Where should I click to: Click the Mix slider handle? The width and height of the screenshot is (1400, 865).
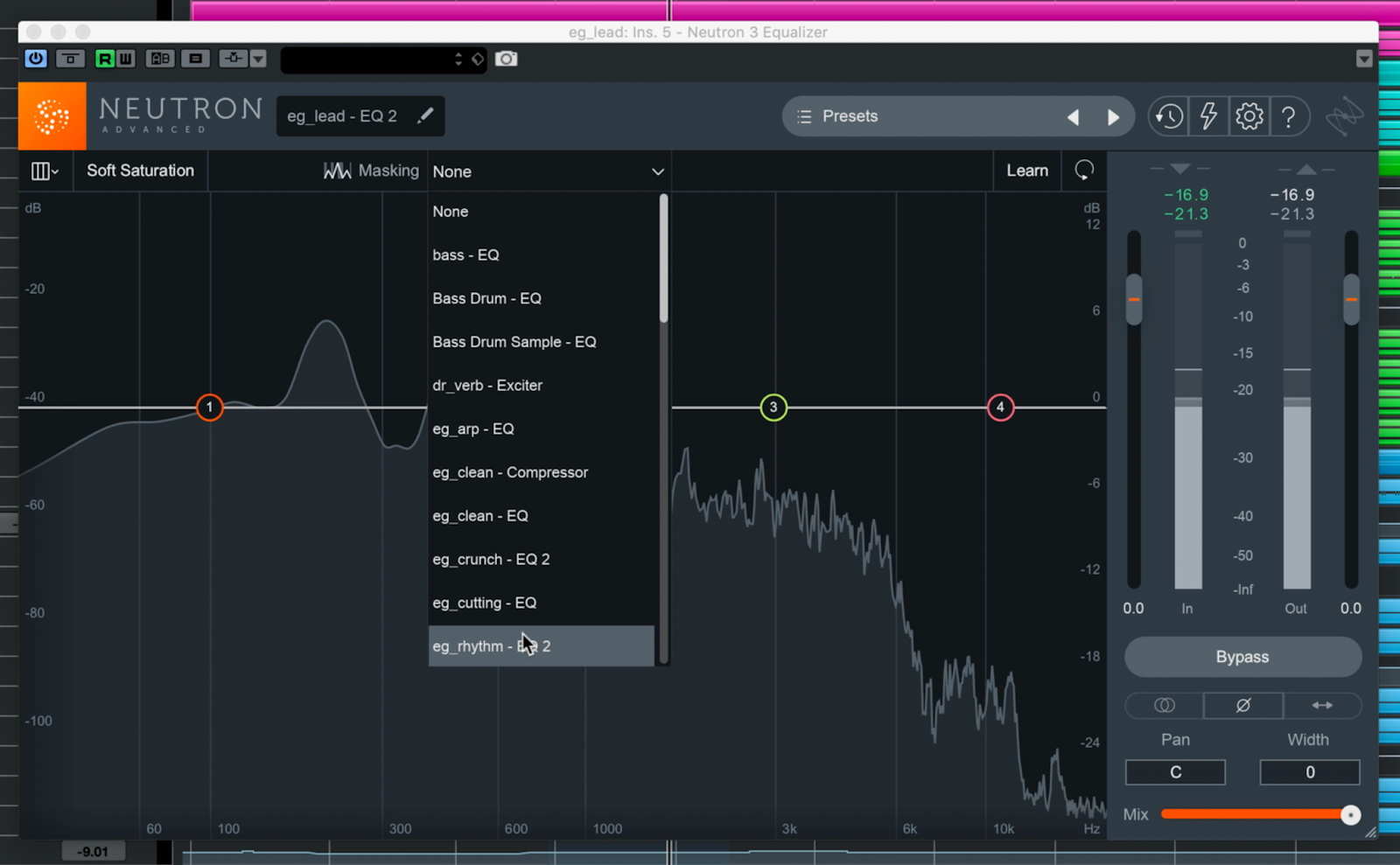(x=1351, y=815)
